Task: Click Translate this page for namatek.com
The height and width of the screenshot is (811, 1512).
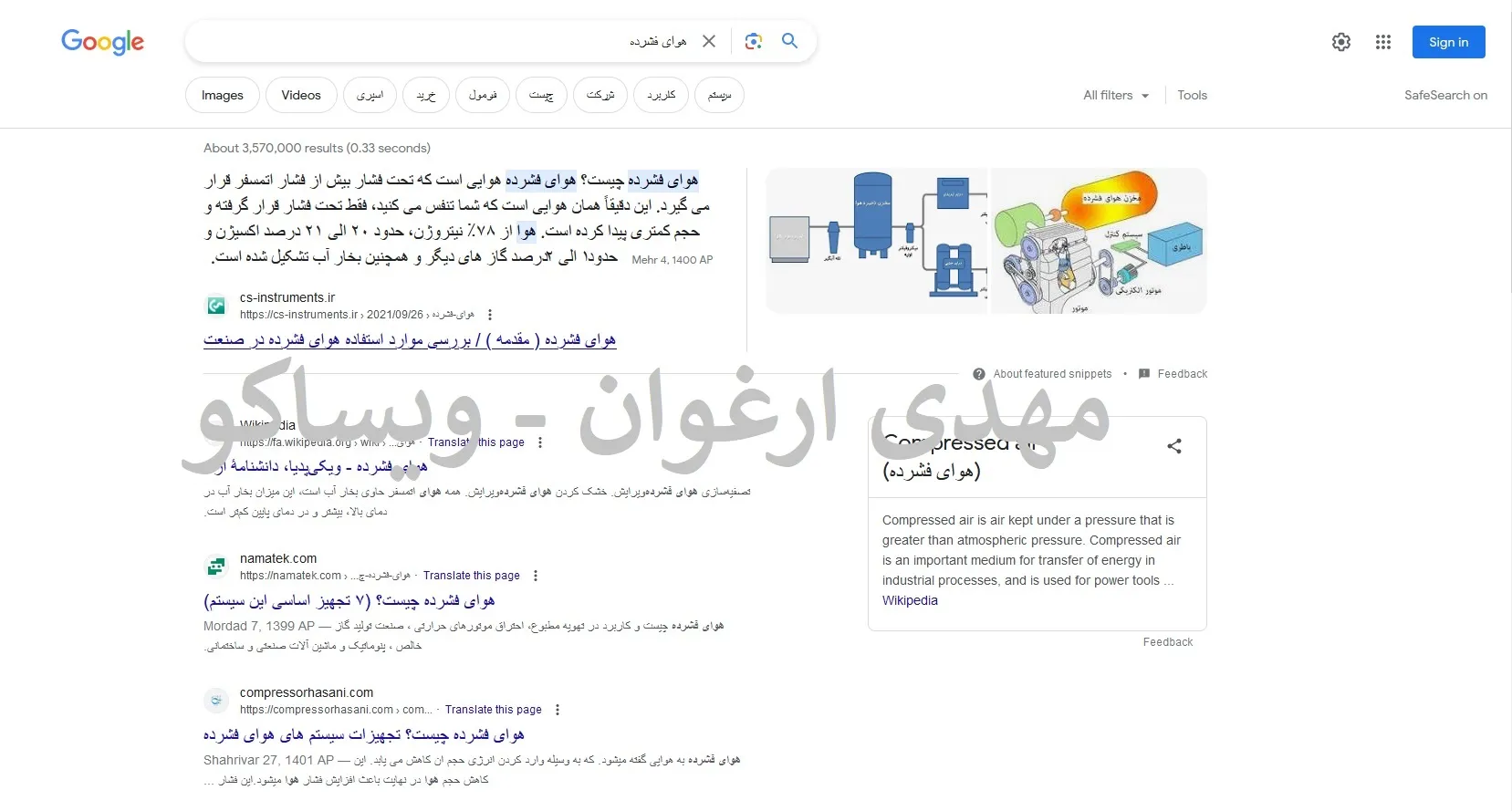Action: 471,576
